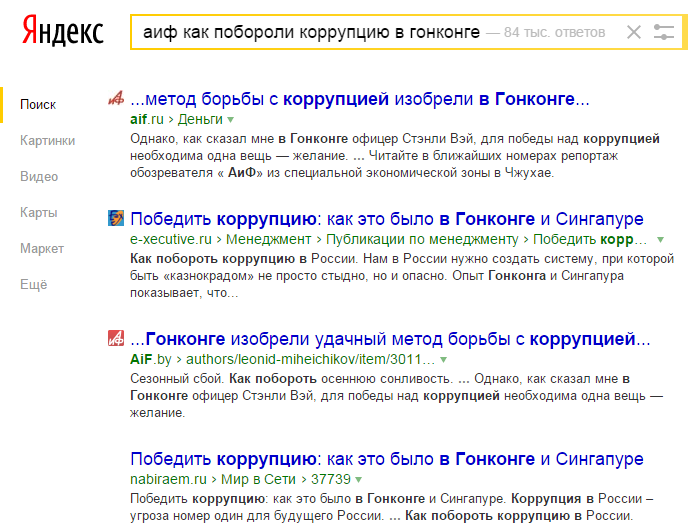This screenshot has width=688, height=530.
Task: Click snippet 'угроза номер один для будущего России'
Action: click(257, 516)
